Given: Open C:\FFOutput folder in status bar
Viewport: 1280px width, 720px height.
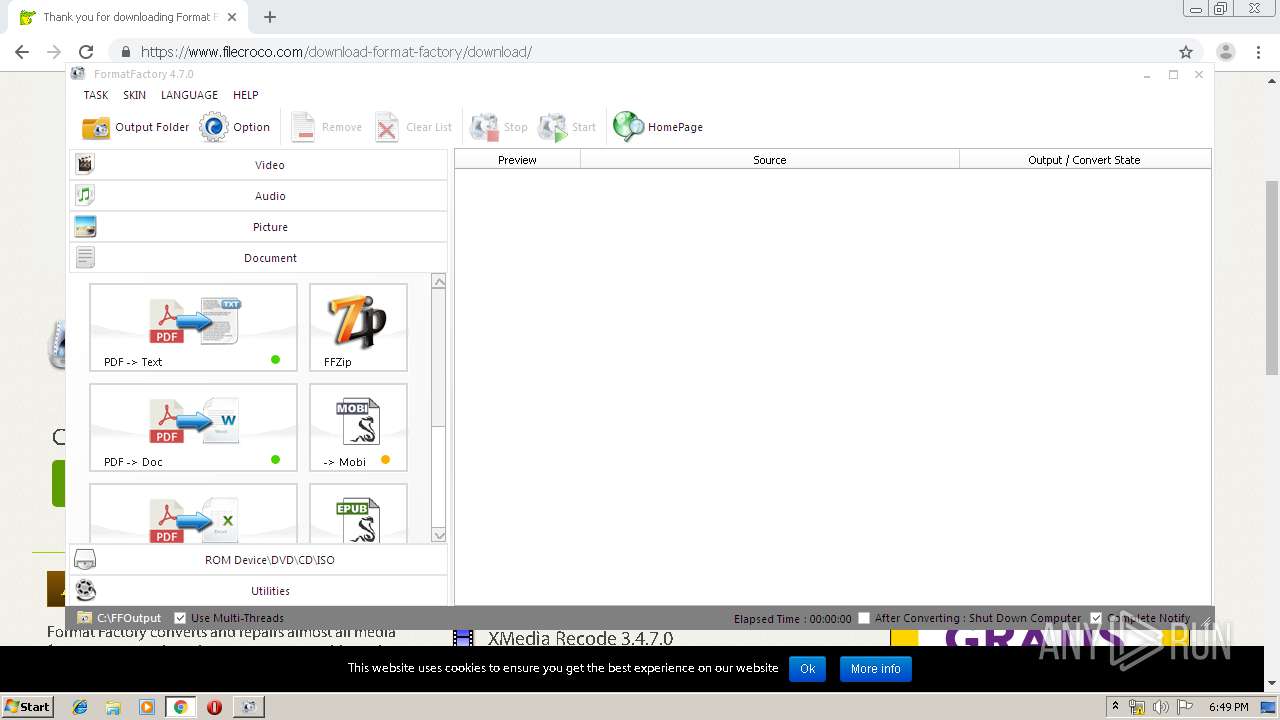Looking at the screenshot, I should [x=119, y=618].
